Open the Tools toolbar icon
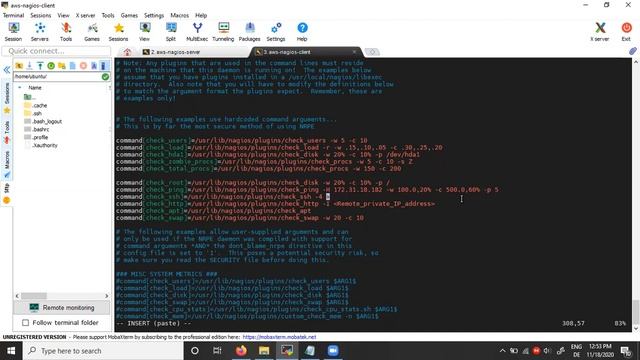This screenshot has height=360, width=640. coord(66,32)
